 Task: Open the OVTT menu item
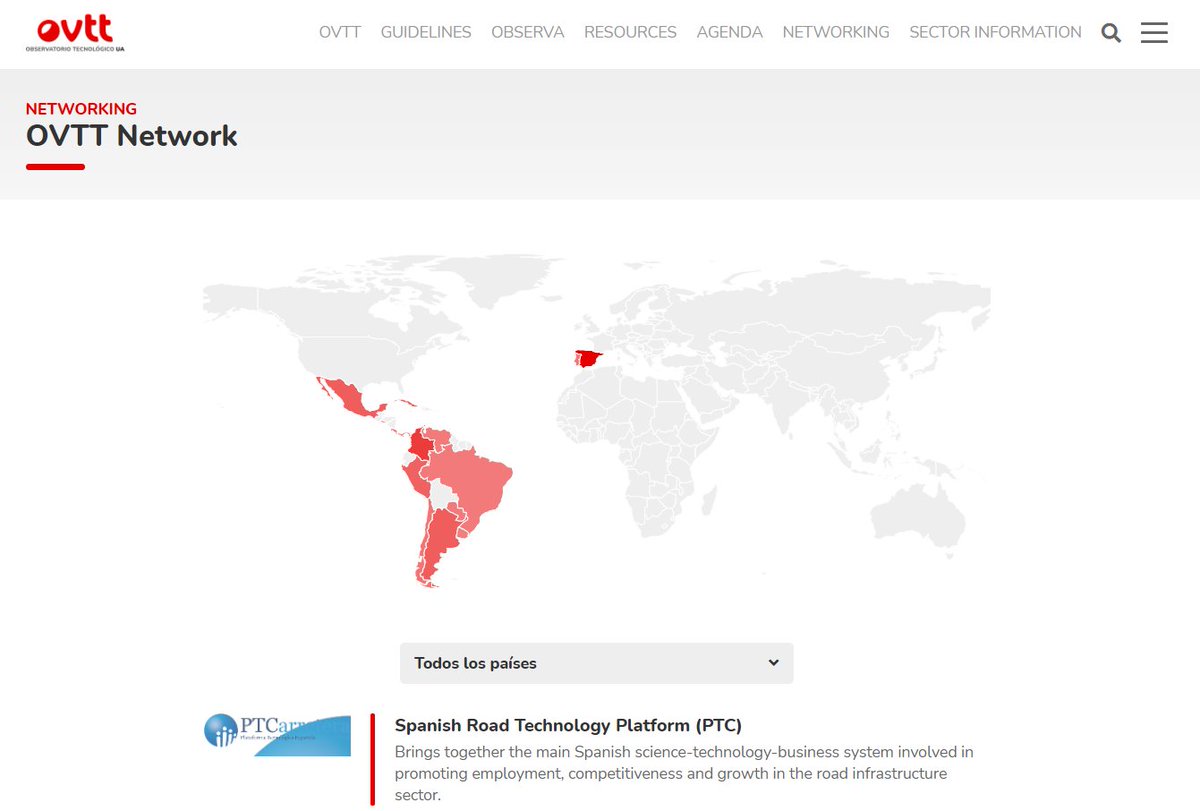click(x=340, y=32)
